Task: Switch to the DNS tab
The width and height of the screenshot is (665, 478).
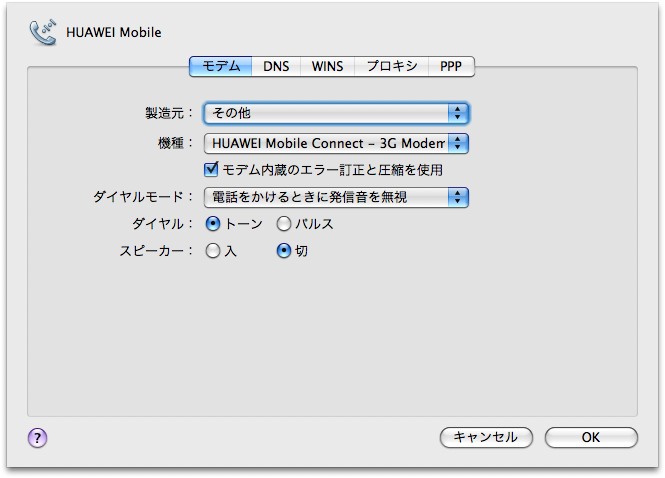Action: (276, 66)
